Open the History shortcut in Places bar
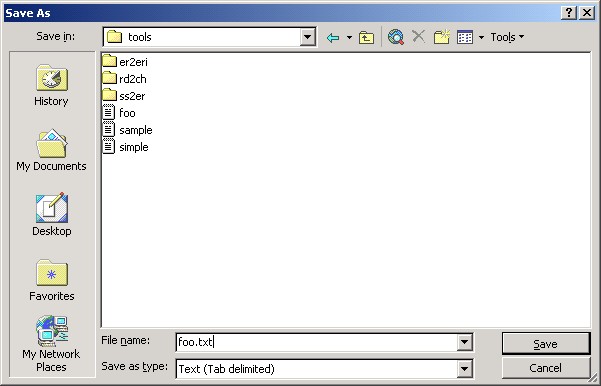The height and width of the screenshot is (386, 601). (x=52, y=86)
